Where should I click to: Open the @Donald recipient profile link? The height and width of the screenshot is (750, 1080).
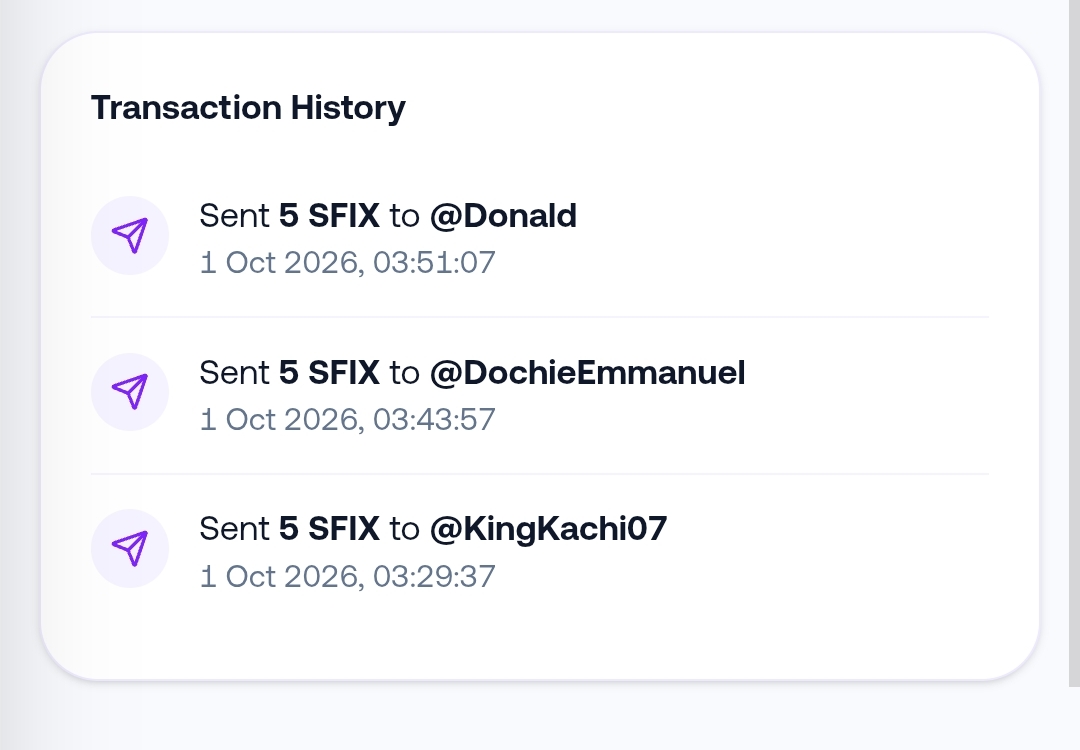click(503, 216)
